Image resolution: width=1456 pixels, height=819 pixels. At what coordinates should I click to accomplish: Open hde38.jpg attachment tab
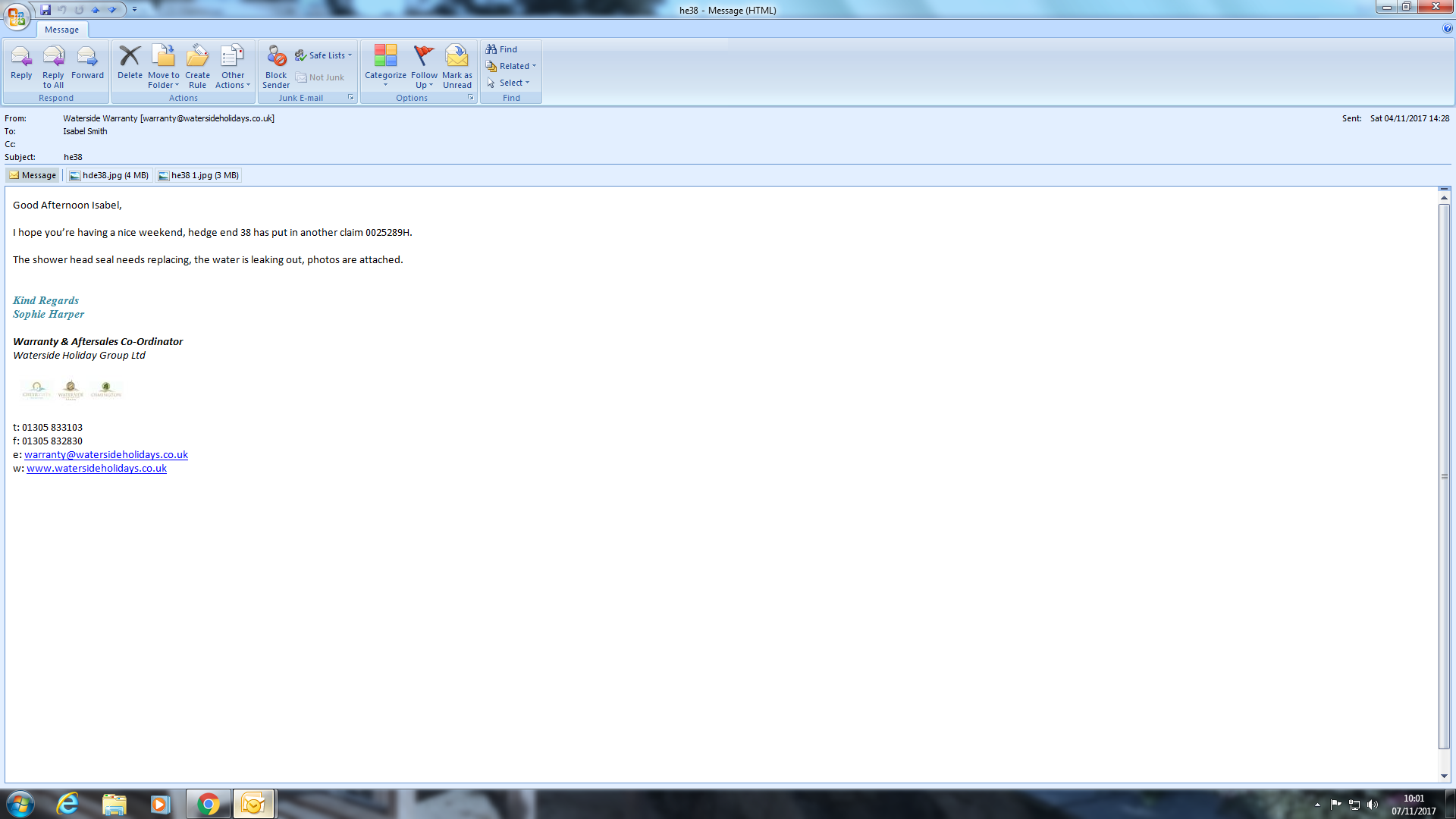click(x=109, y=175)
